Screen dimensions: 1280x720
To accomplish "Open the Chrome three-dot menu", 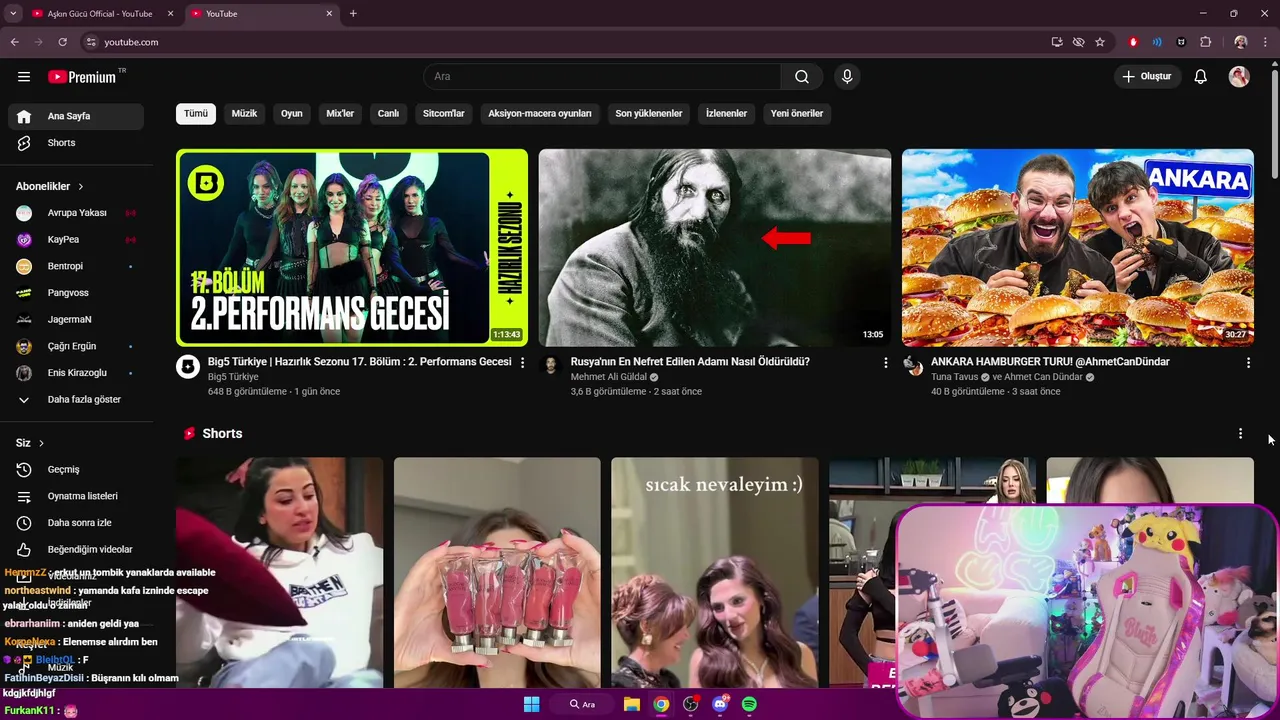I will (x=1265, y=42).
